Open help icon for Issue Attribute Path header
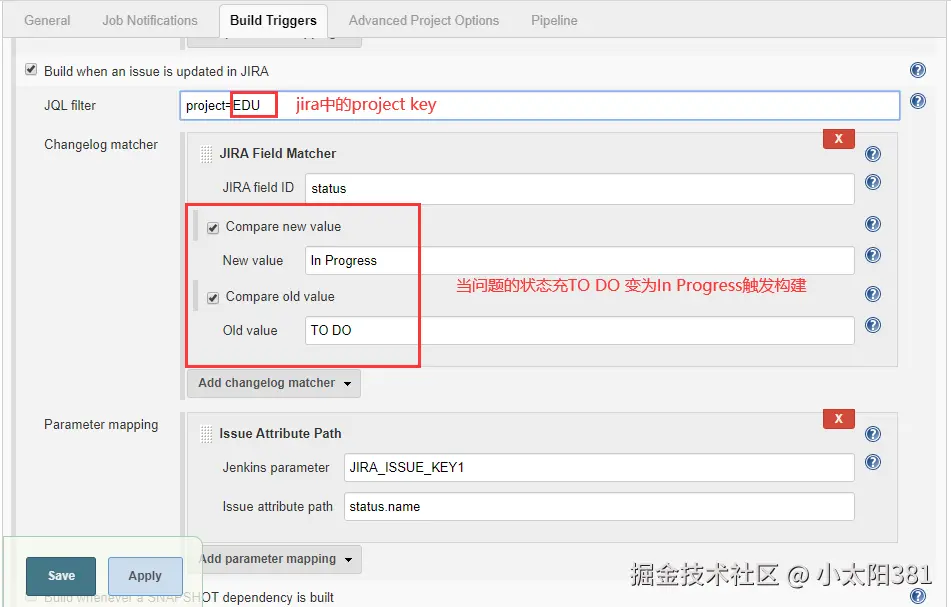The width and height of the screenshot is (951, 607). coord(873,434)
